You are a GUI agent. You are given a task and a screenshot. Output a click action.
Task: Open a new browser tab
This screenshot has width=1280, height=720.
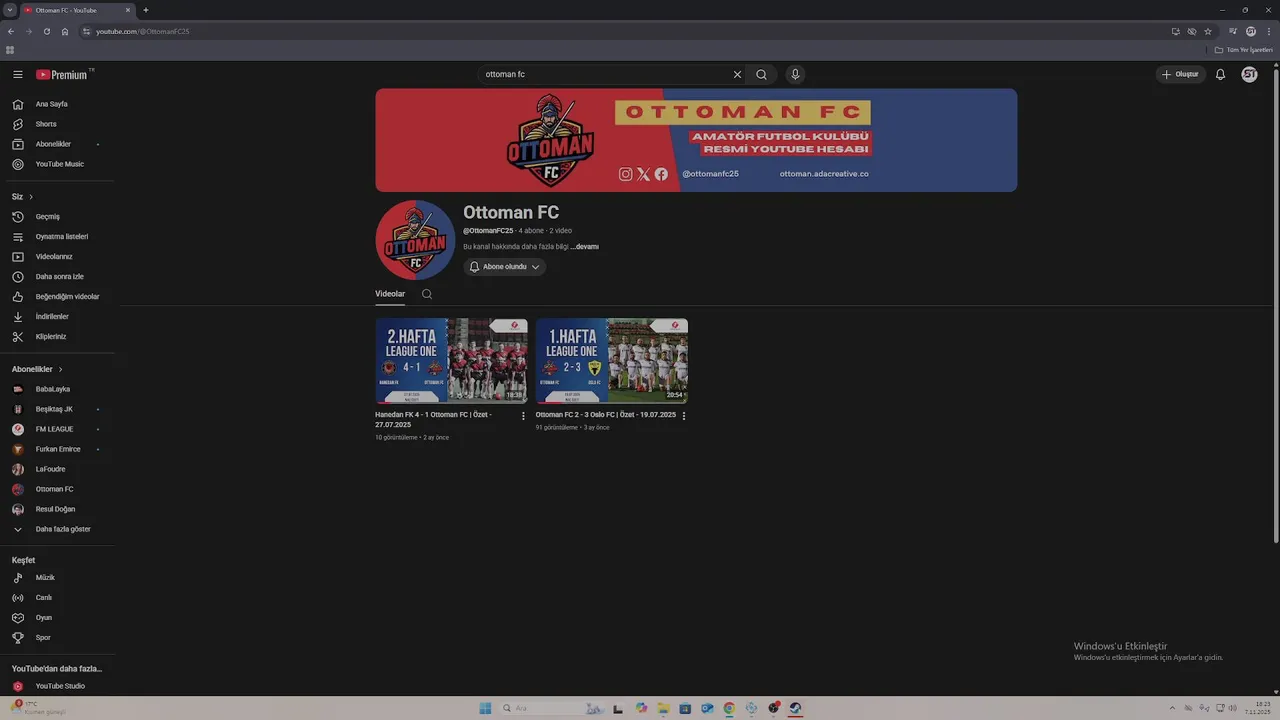tap(146, 10)
